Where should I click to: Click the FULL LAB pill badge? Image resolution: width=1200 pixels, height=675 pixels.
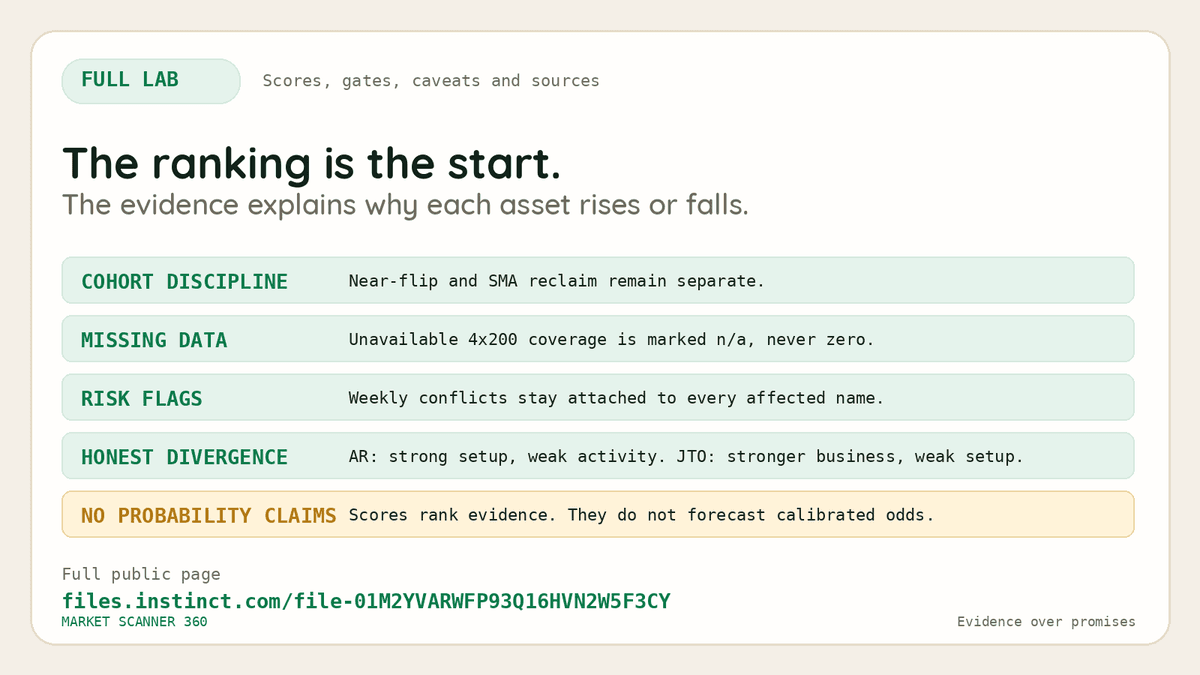coord(151,81)
